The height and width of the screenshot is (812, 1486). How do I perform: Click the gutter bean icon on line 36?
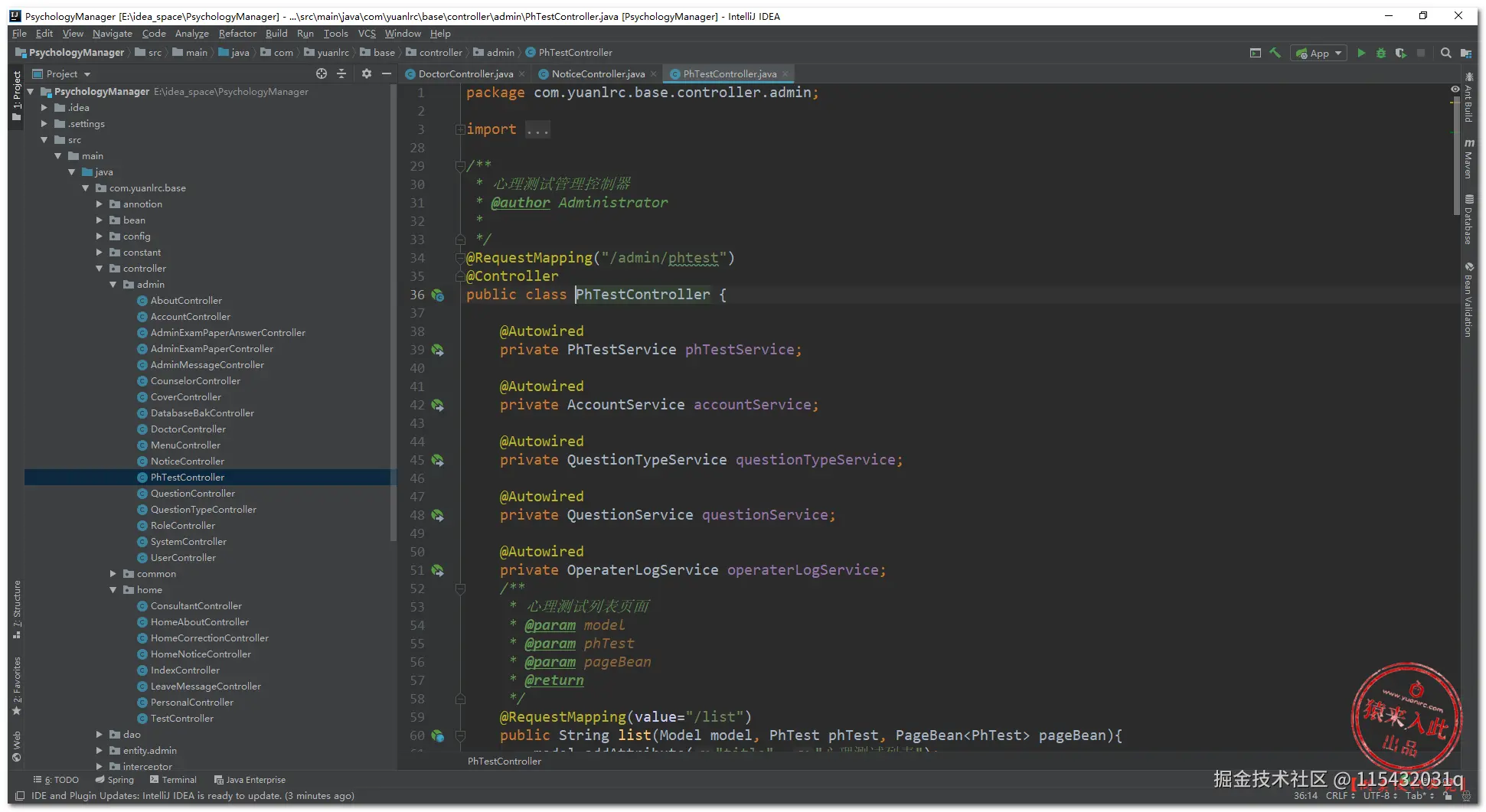point(438,295)
